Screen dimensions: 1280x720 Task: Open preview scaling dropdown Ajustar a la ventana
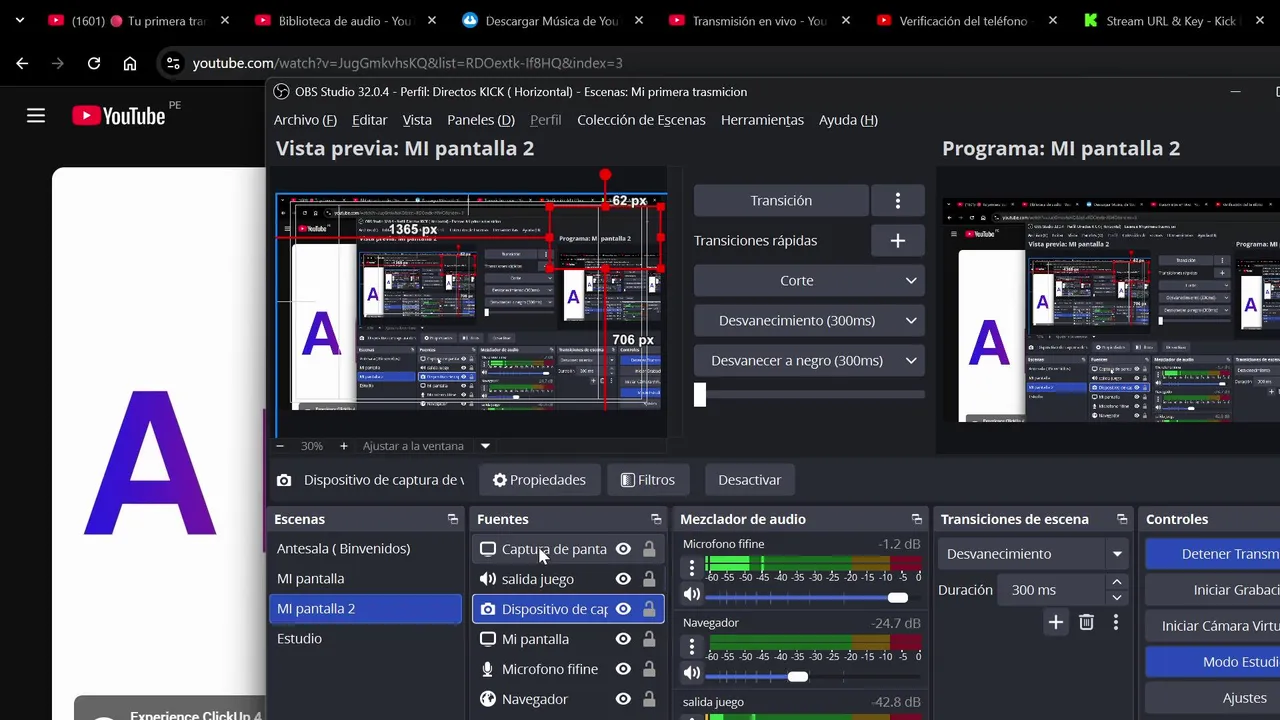click(486, 446)
